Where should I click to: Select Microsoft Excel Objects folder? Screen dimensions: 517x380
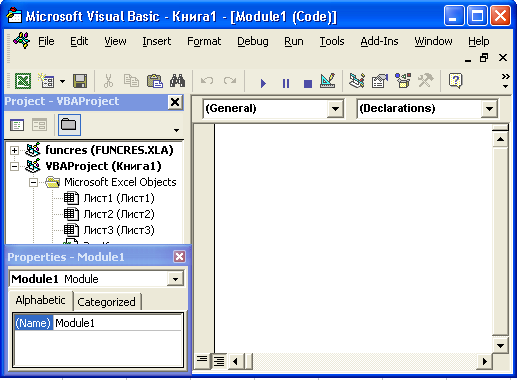[x=120, y=182]
